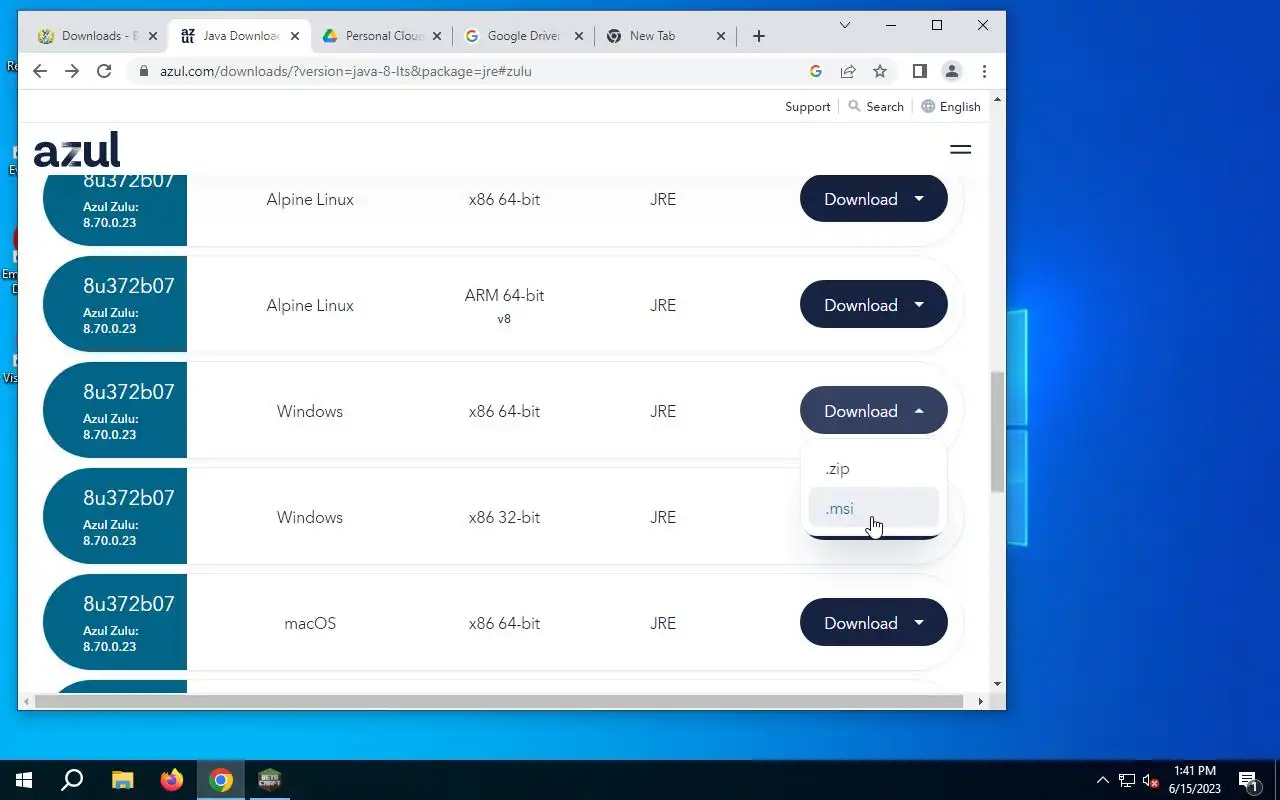Open the Chrome side panel icon
The height and width of the screenshot is (800, 1280).
[x=920, y=71]
